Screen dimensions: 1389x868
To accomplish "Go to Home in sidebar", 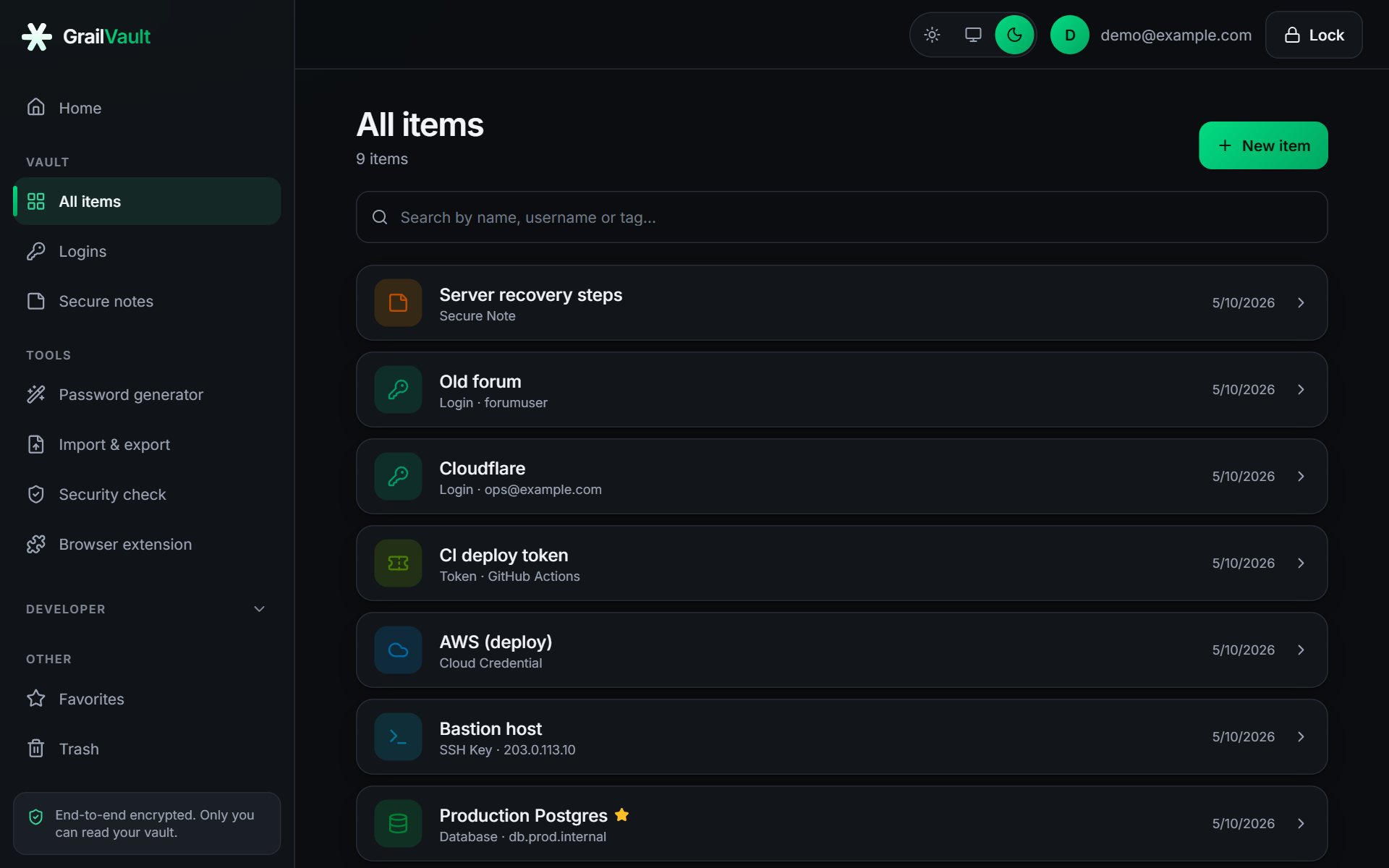I will [x=147, y=108].
